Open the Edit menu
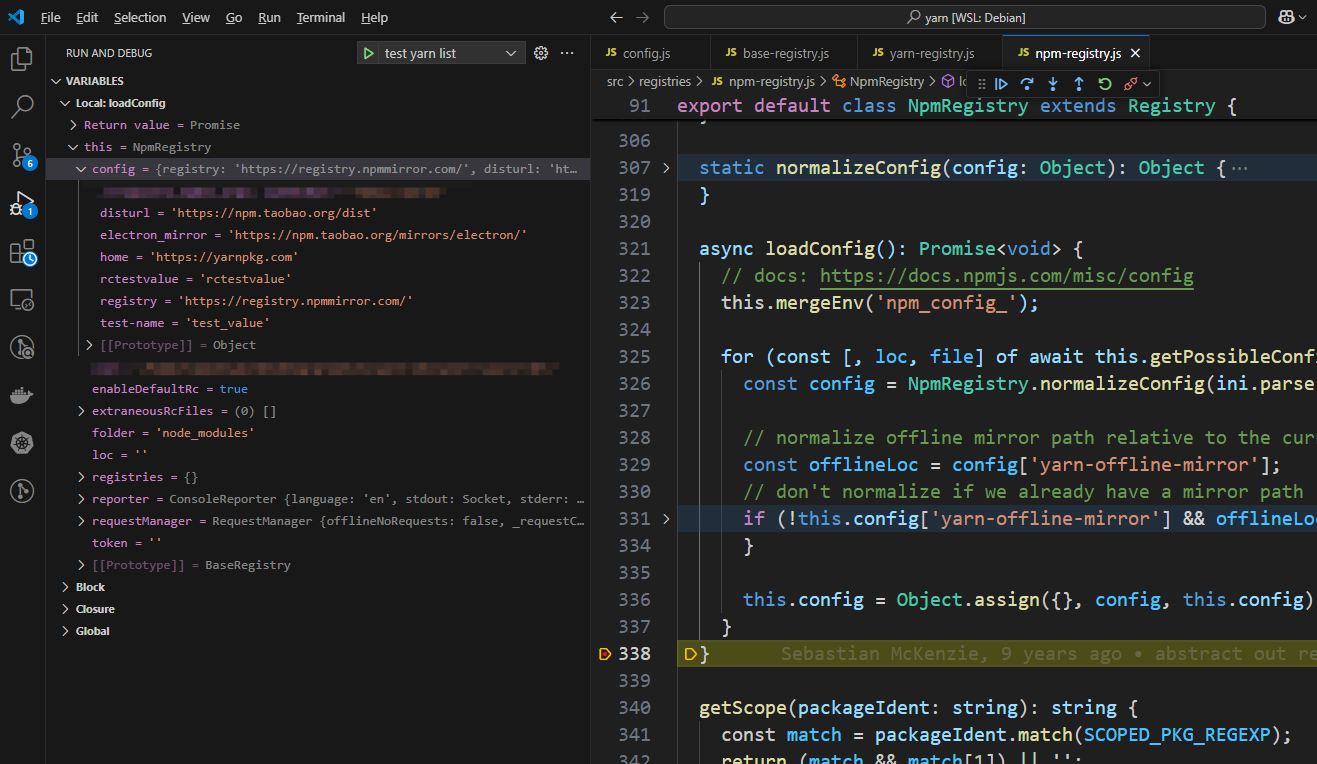Viewport: 1317px width, 764px height. pyautogui.click(x=87, y=17)
